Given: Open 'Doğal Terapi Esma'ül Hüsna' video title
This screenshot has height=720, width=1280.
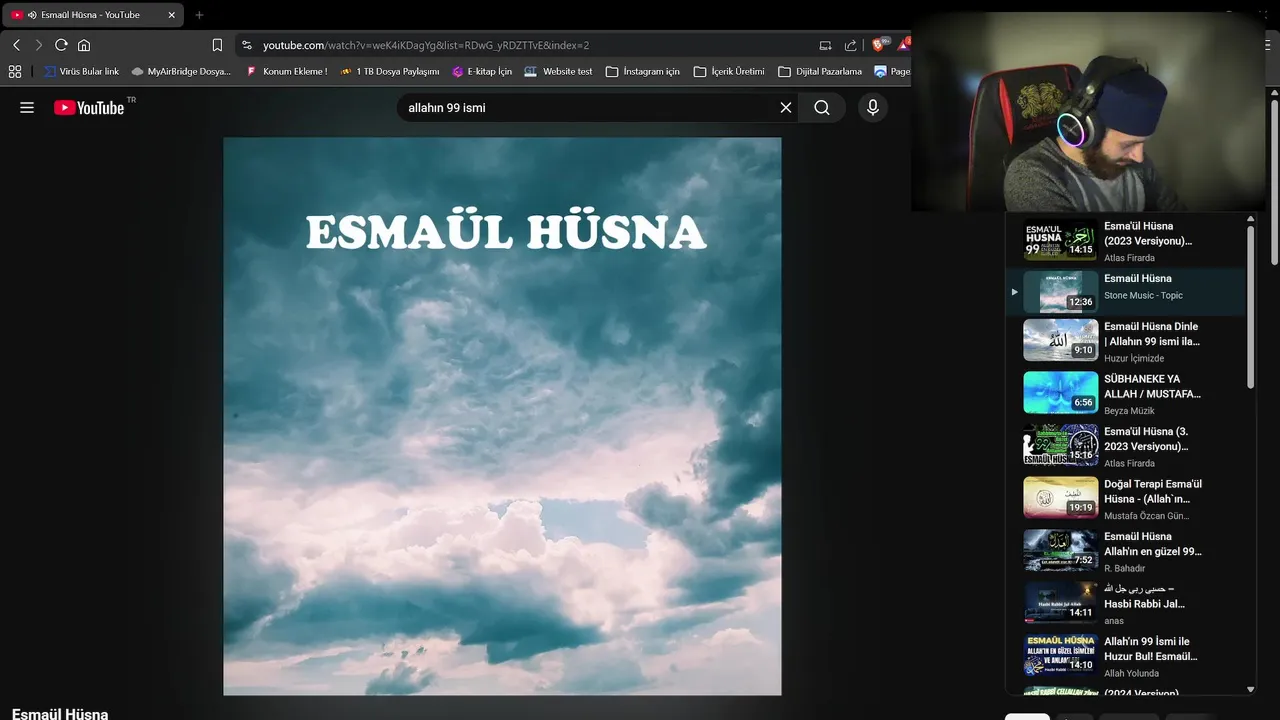Looking at the screenshot, I should [x=1153, y=491].
